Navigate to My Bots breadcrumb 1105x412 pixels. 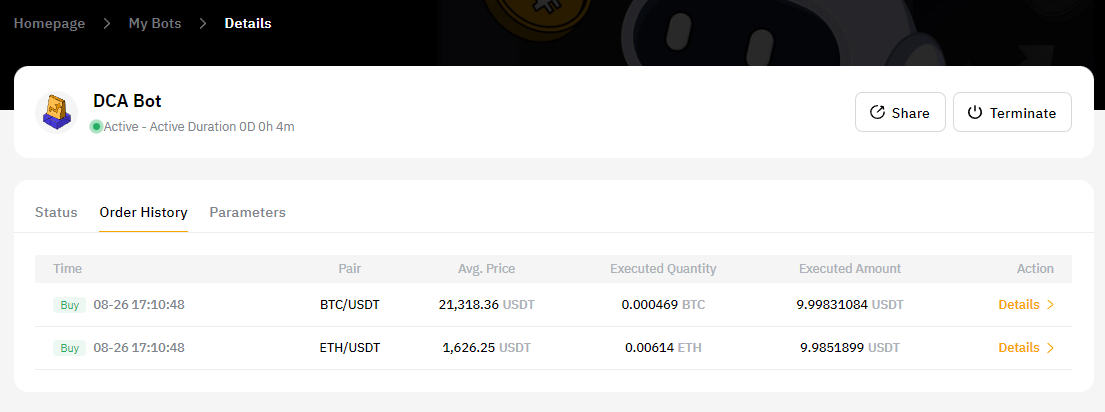155,22
